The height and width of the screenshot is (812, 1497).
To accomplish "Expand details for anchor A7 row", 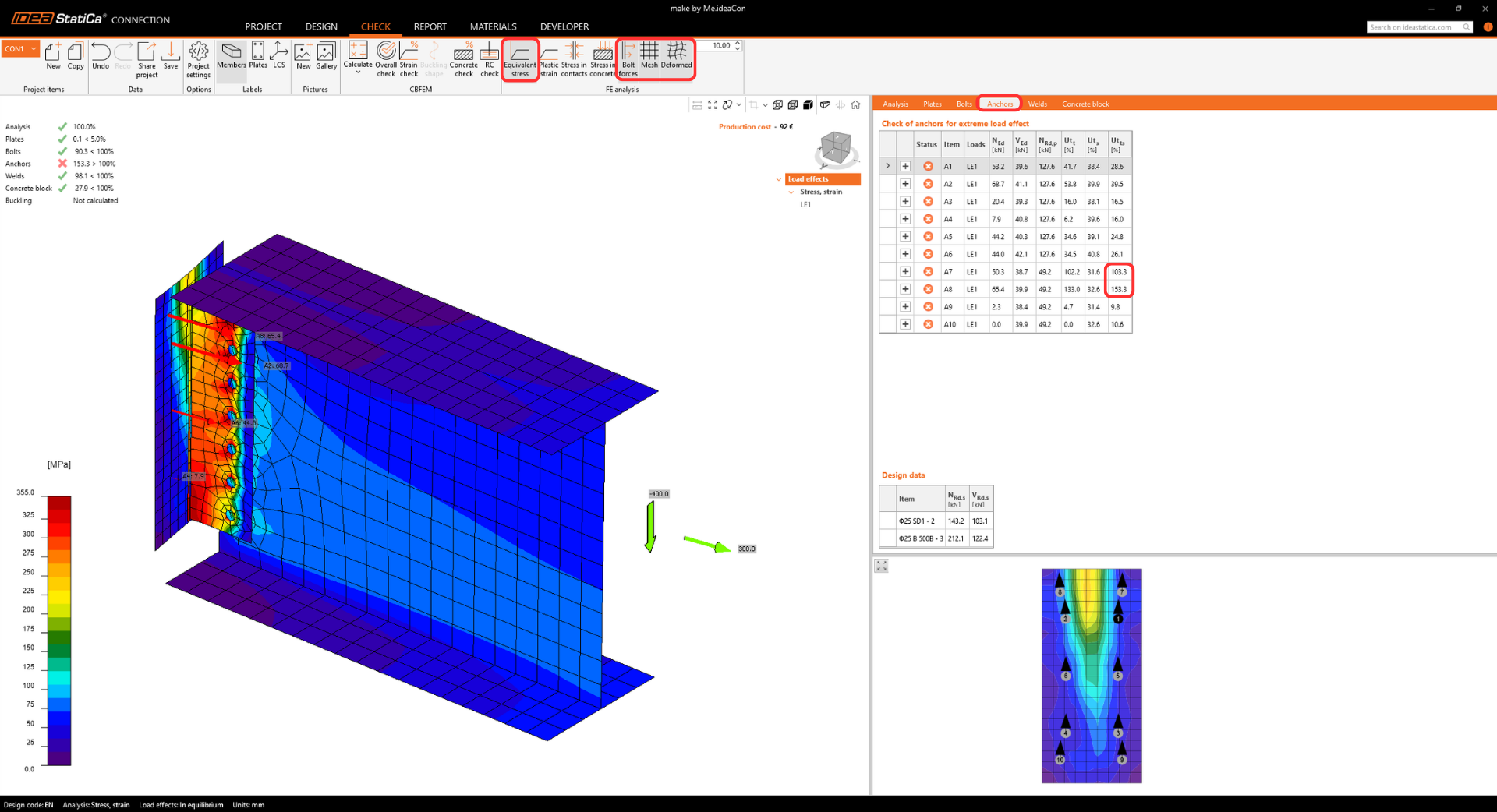I will pos(905,271).
